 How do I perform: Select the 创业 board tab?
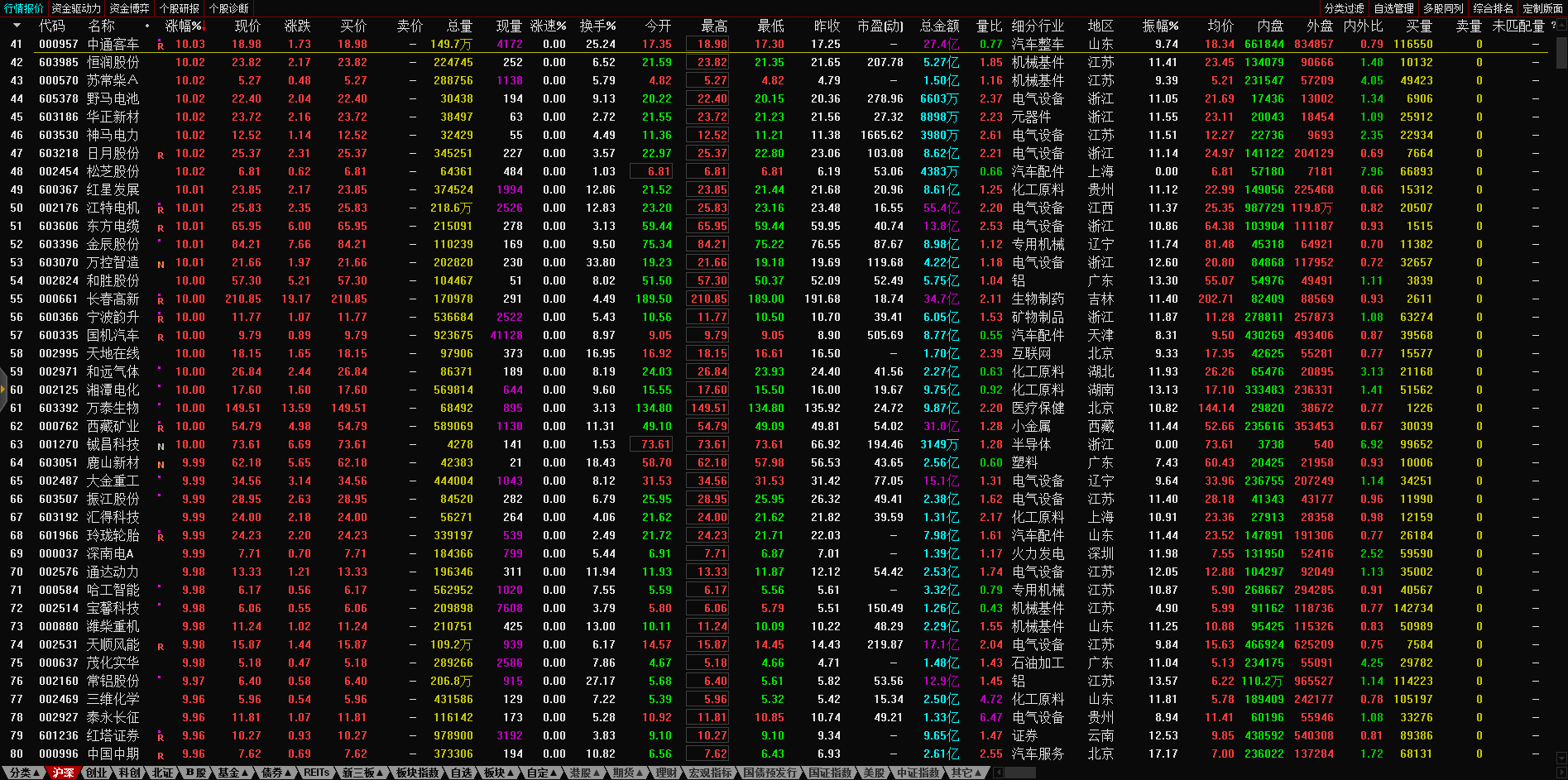pos(97,773)
